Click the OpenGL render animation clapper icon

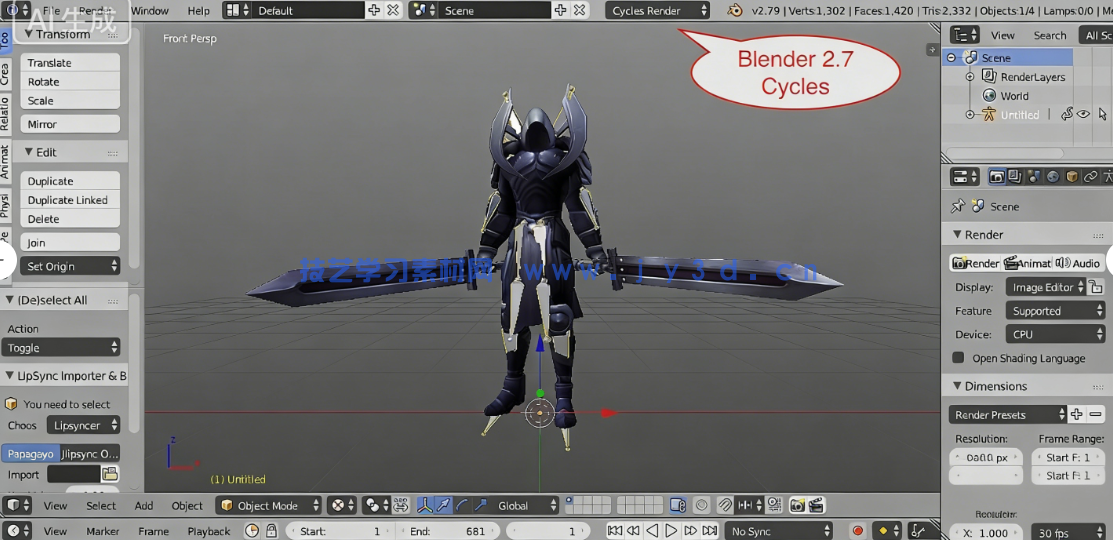coord(816,505)
